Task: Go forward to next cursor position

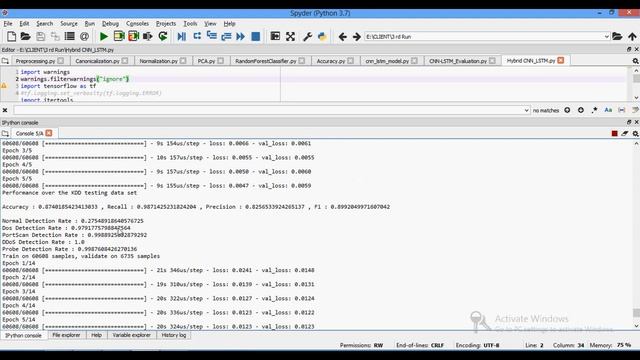Action: 357,37
